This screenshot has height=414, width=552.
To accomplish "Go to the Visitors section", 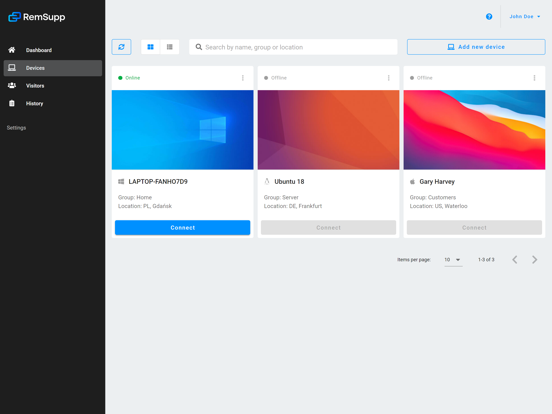I will (x=53, y=86).
